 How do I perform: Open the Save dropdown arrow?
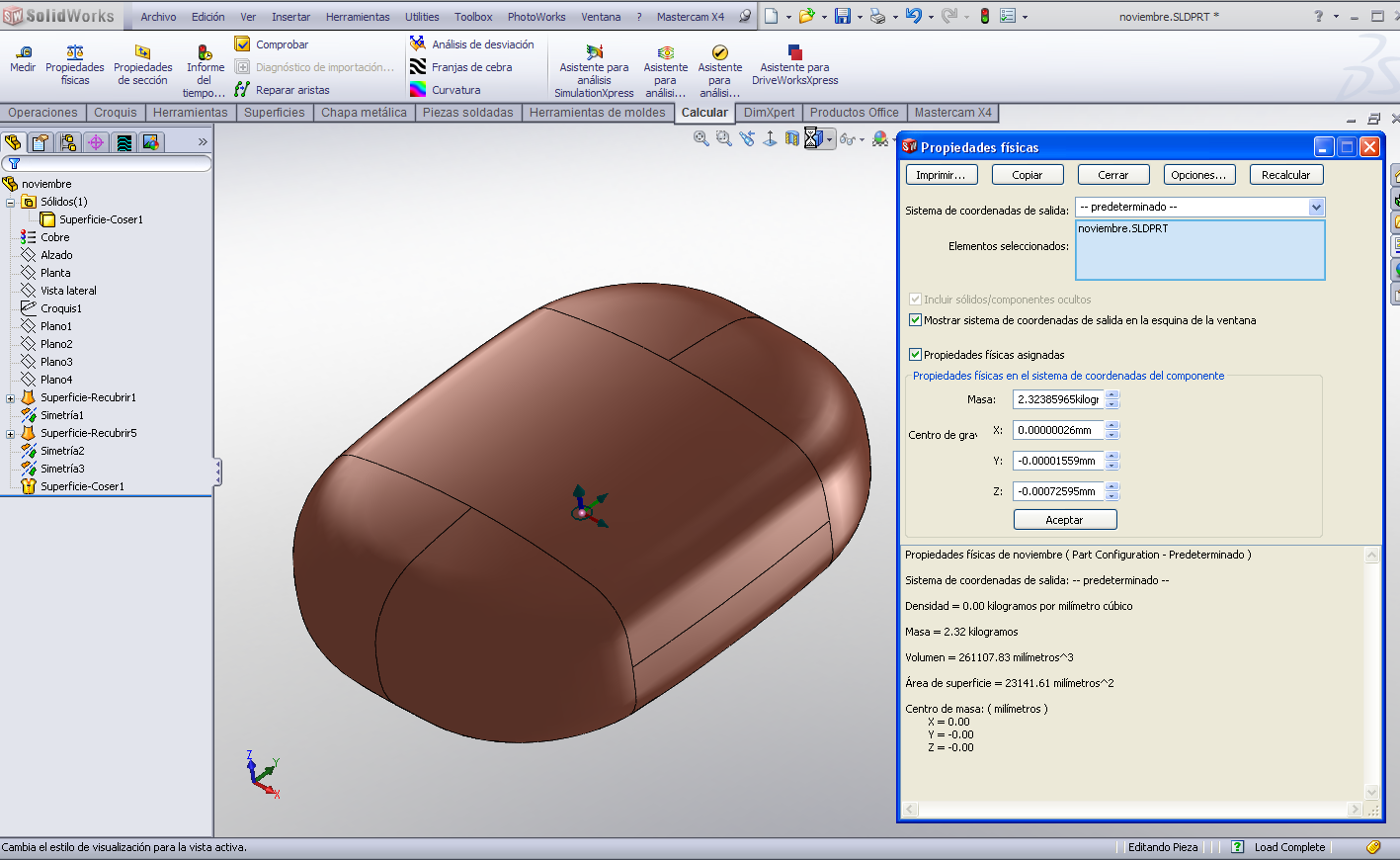pyautogui.click(x=860, y=17)
